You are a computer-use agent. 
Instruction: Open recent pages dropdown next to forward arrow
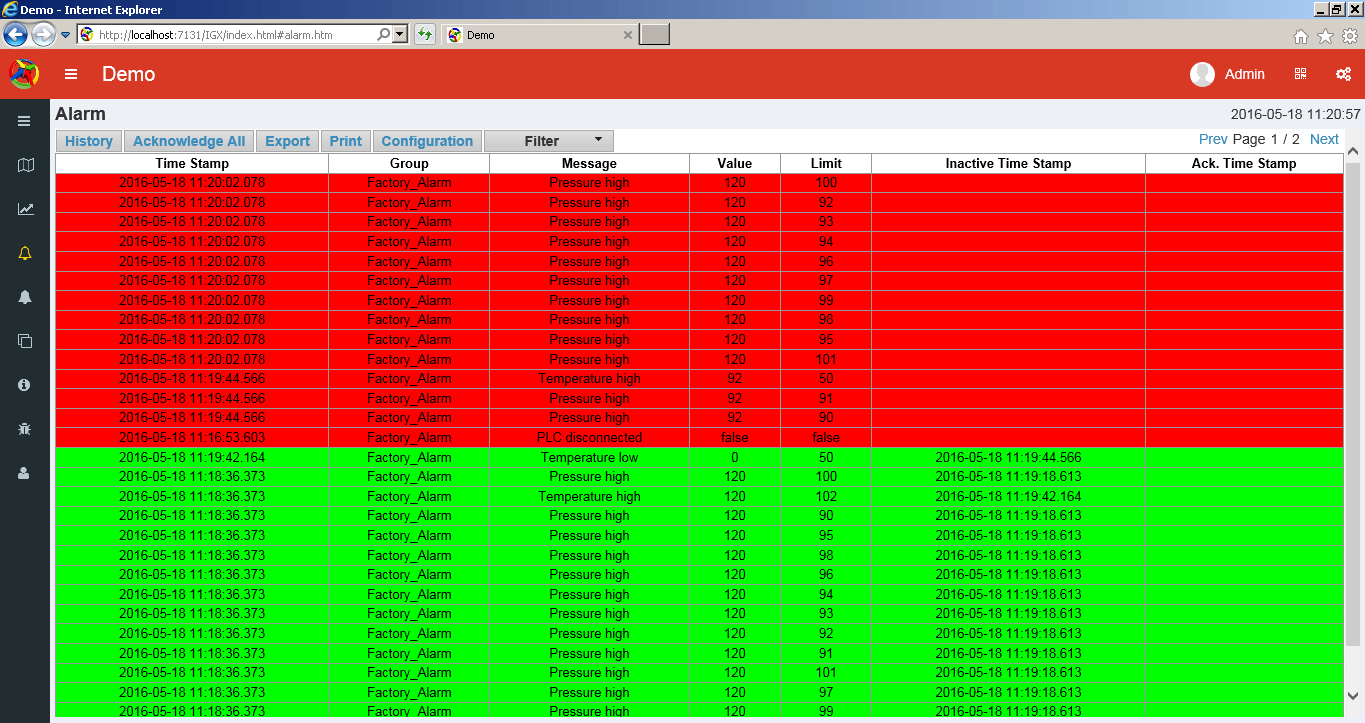(x=66, y=35)
